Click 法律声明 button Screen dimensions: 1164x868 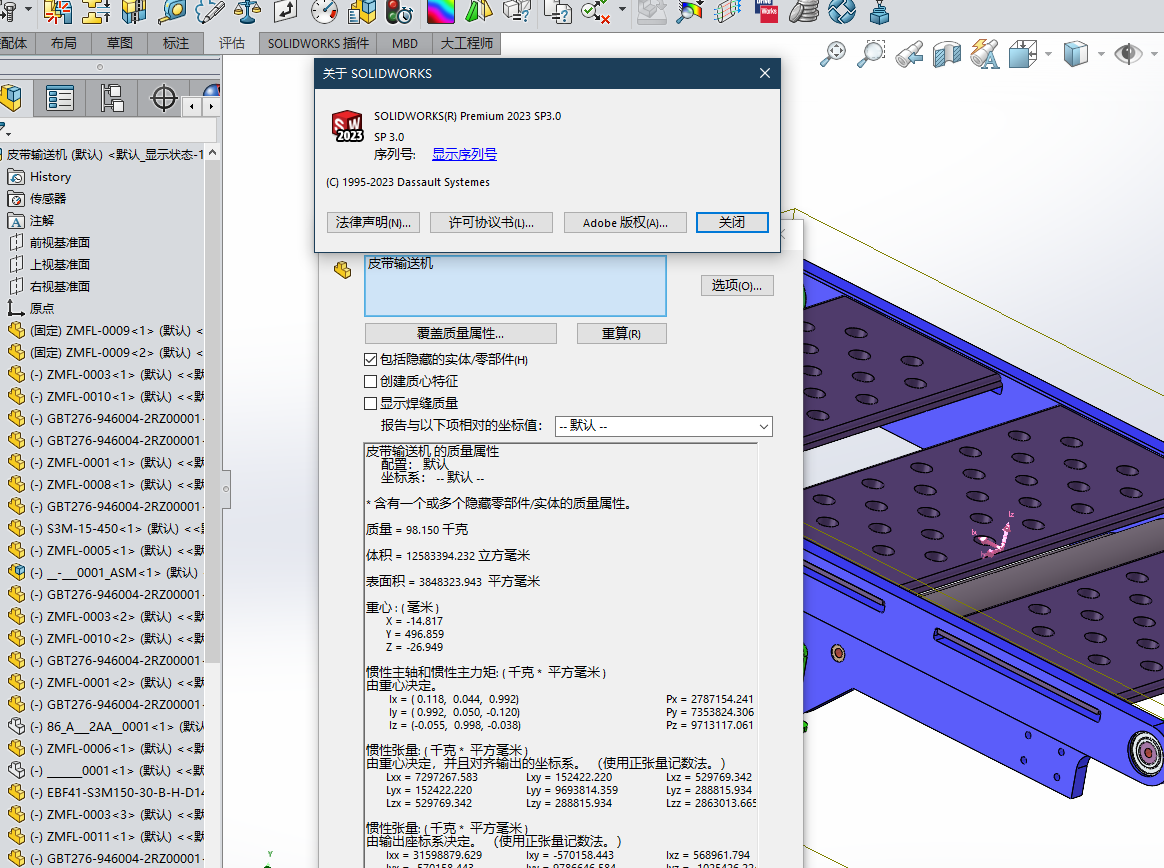tap(373, 223)
